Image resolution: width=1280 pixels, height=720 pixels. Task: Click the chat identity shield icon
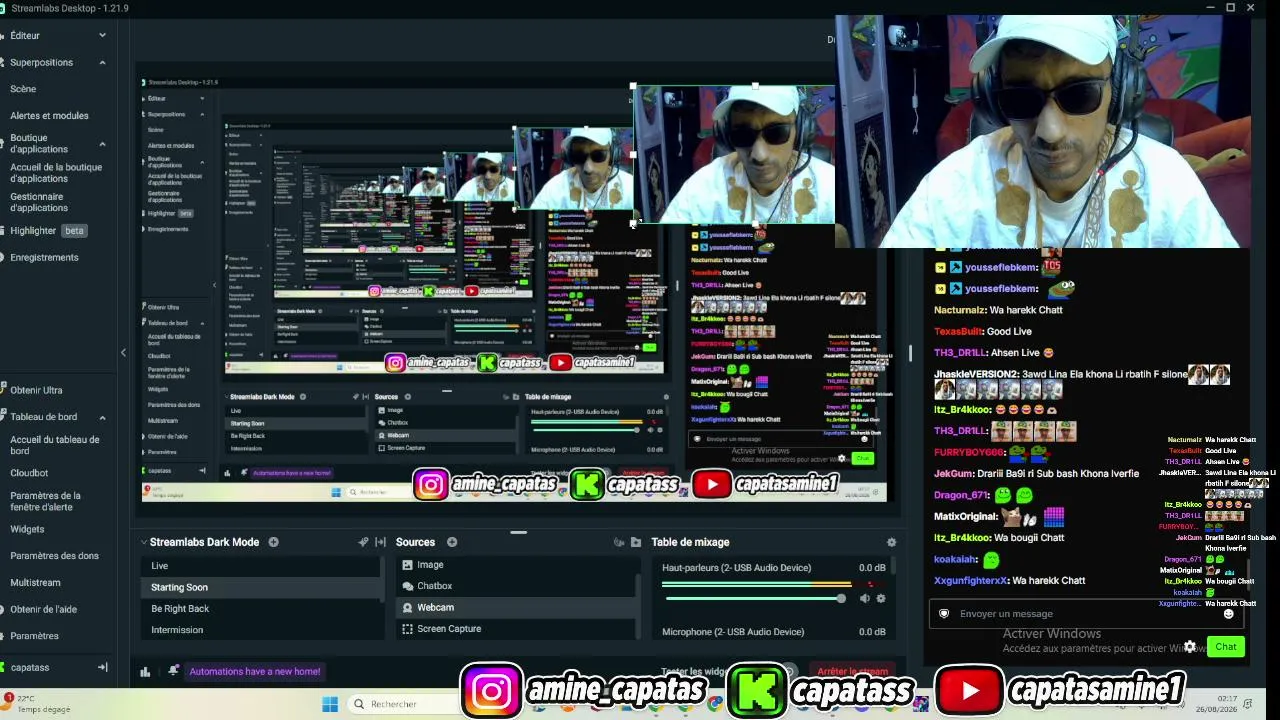click(943, 613)
